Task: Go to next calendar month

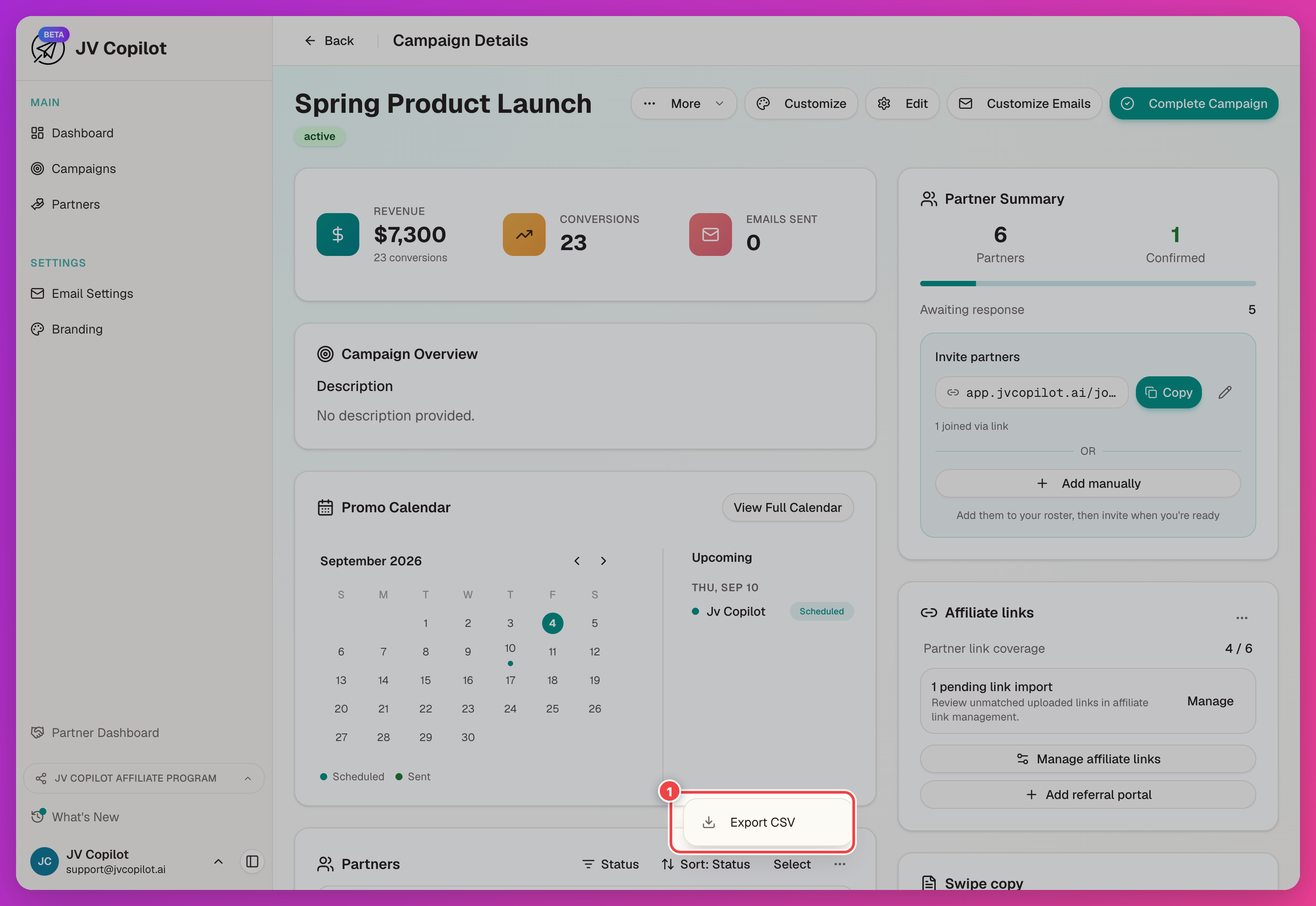Action: (x=603, y=561)
